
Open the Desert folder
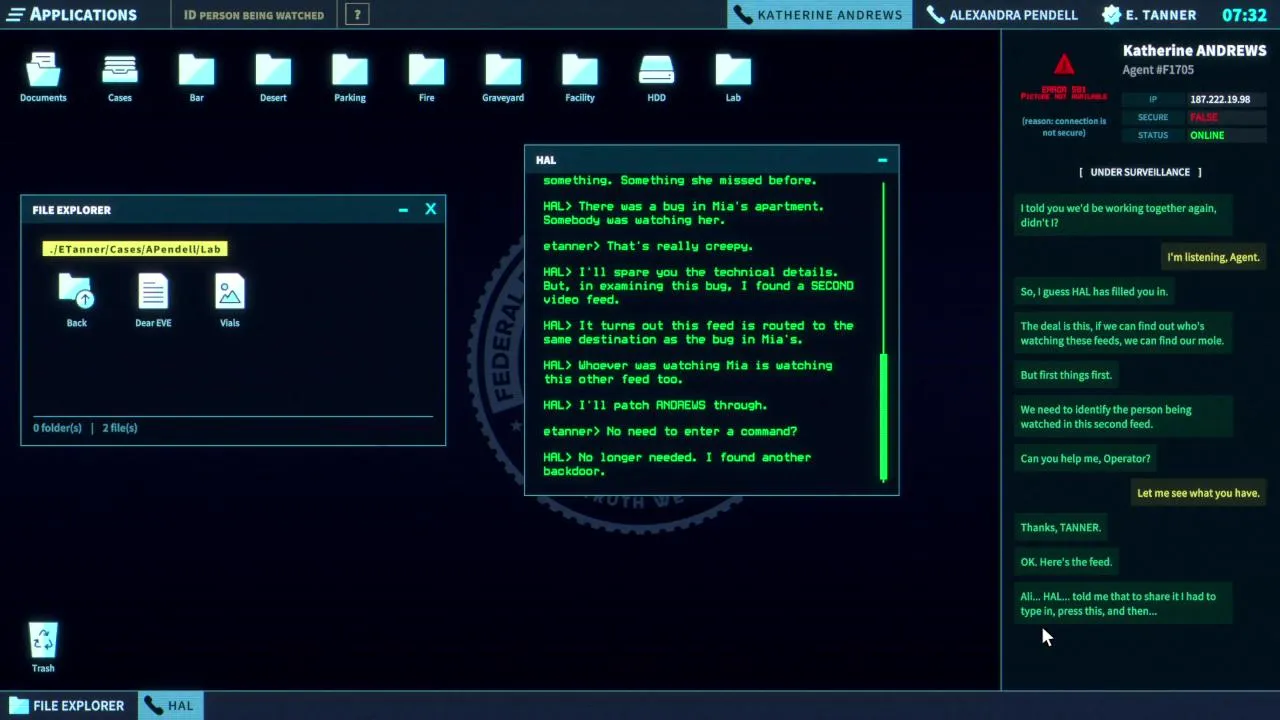(x=273, y=77)
